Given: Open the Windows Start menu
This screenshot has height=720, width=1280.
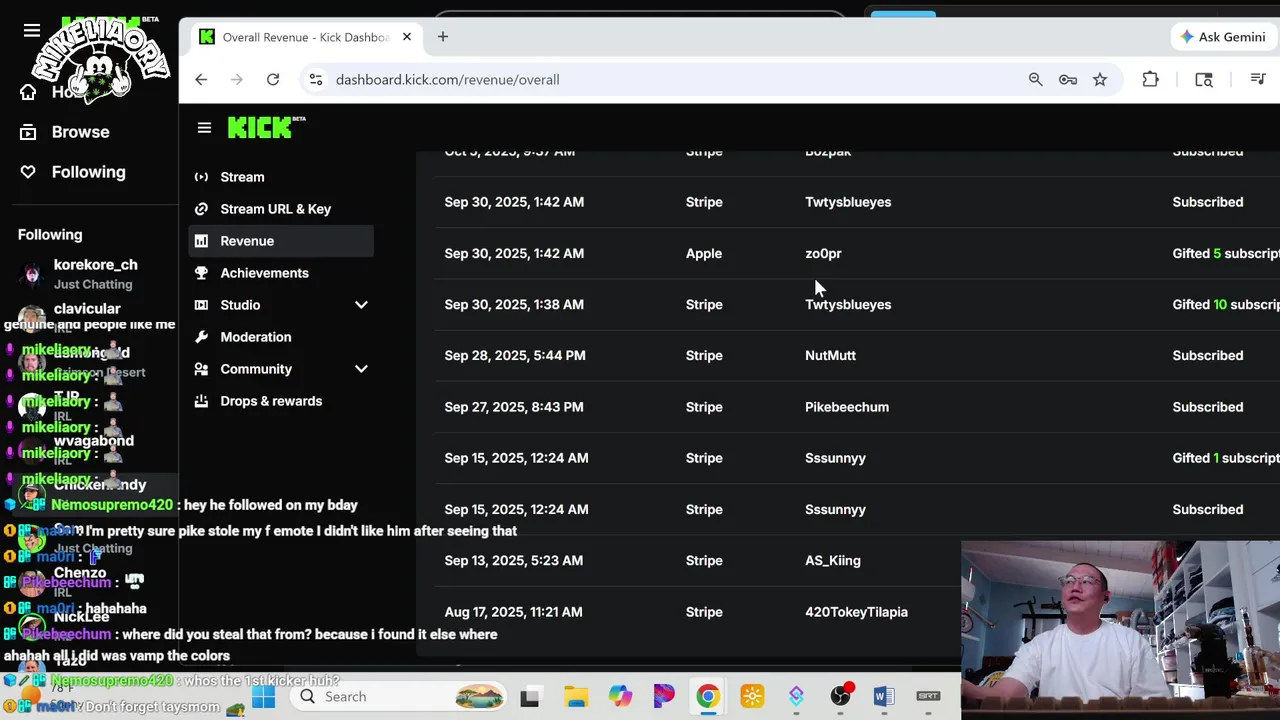Looking at the screenshot, I should click(263, 697).
